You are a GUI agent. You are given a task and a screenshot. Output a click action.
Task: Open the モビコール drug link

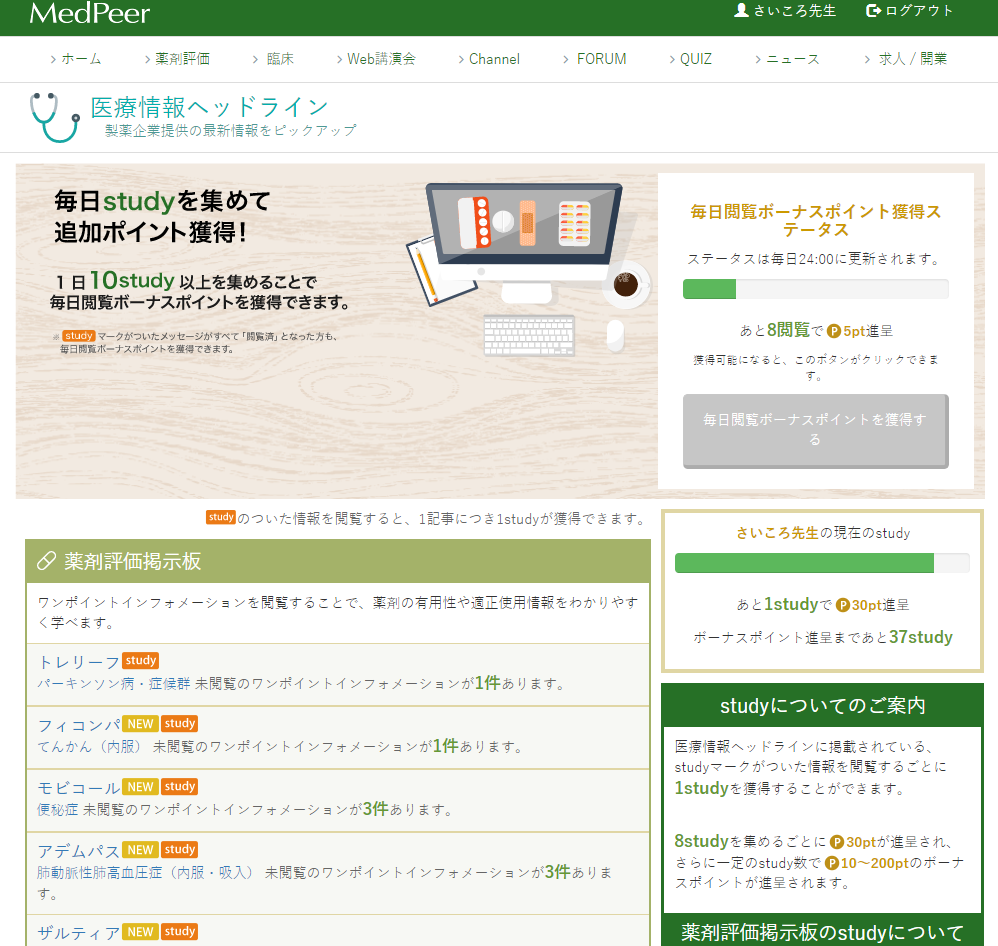tap(79, 788)
